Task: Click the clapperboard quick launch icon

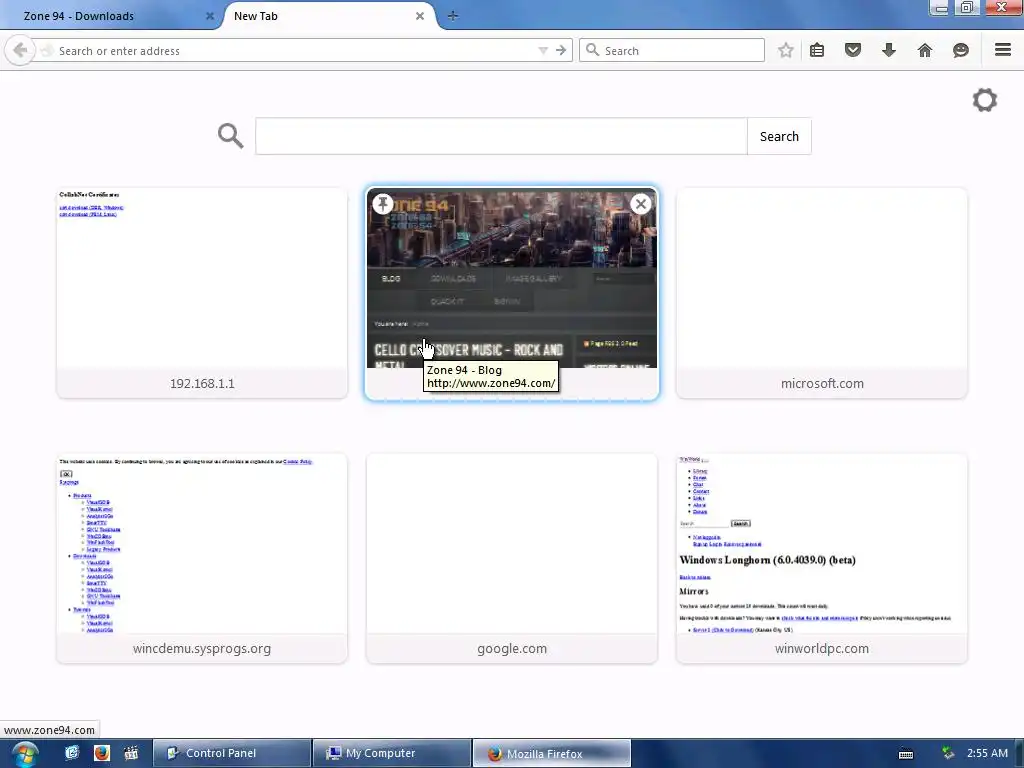Action: tap(131, 753)
